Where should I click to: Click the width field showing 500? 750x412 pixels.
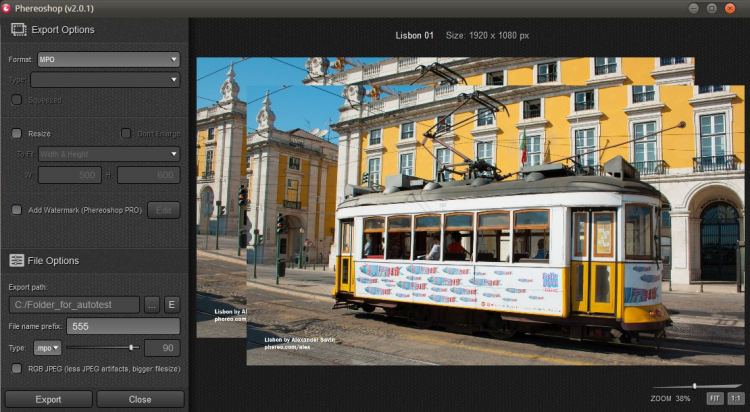pyautogui.click(x=70, y=175)
